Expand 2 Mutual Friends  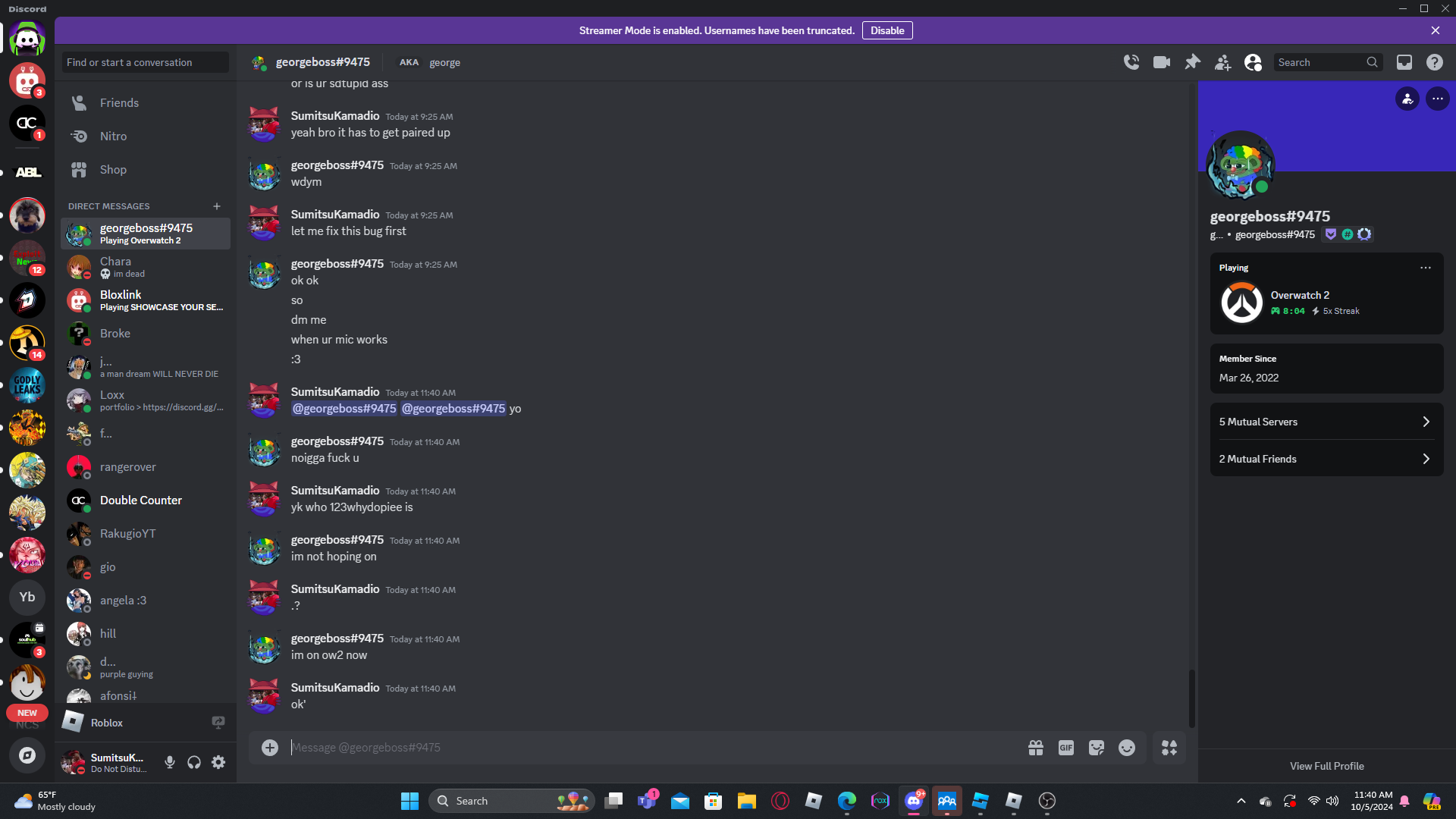click(x=1326, y=459)
